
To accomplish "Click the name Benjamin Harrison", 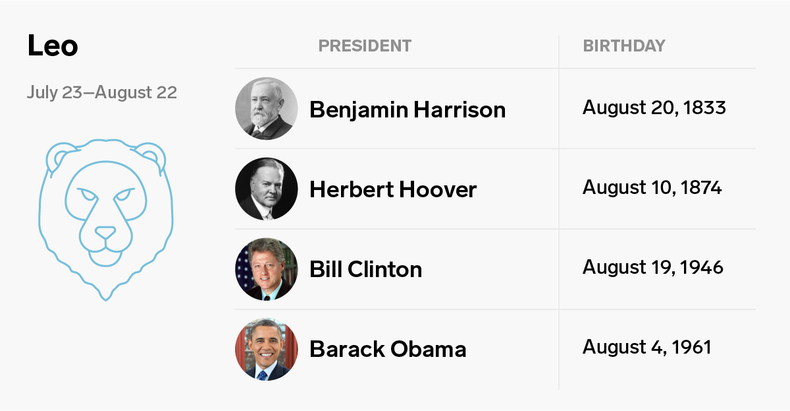I will pos(407,109).
